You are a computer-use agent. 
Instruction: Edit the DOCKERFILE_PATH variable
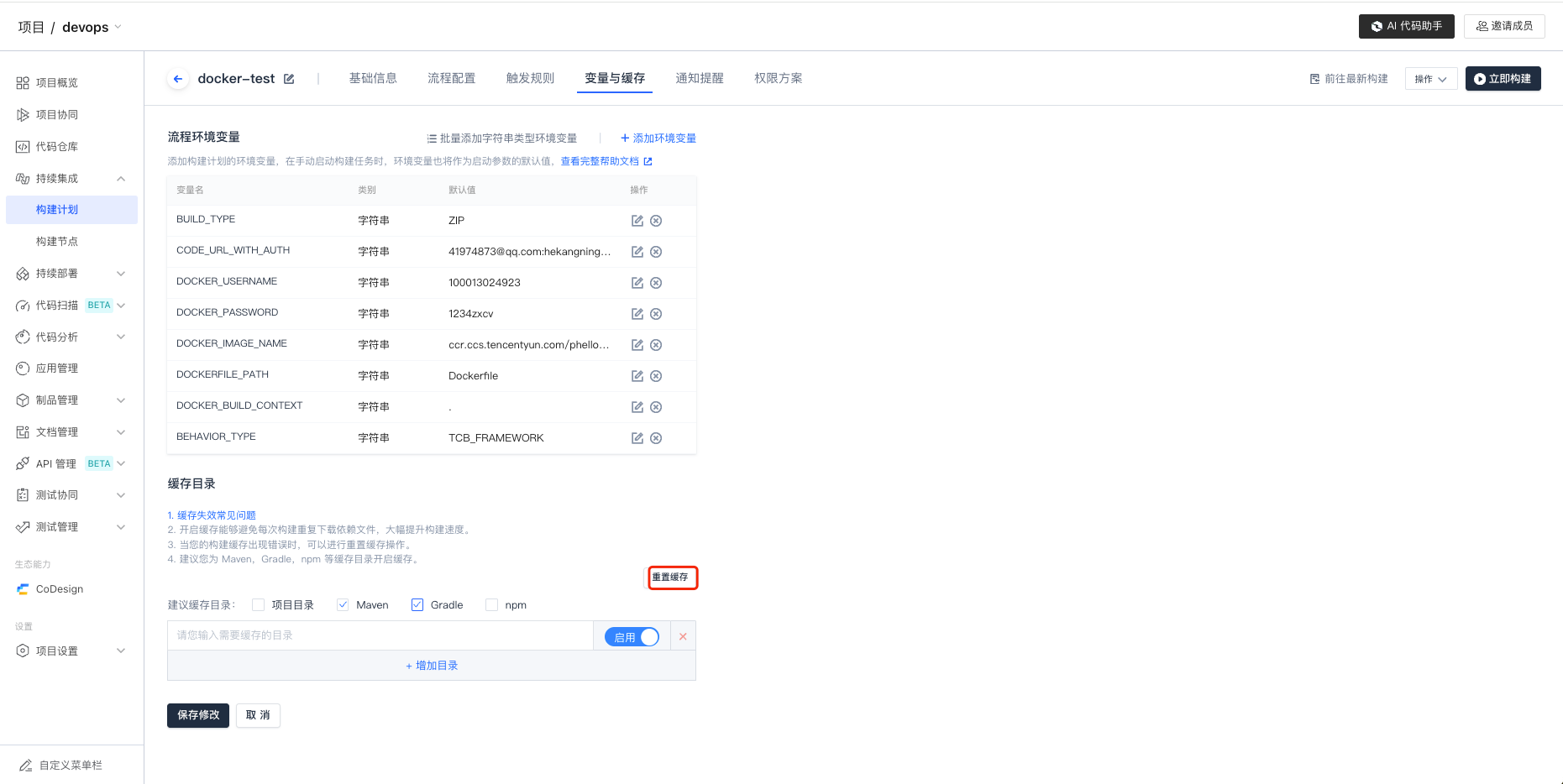pyautogui.click(x=637, y=376)
